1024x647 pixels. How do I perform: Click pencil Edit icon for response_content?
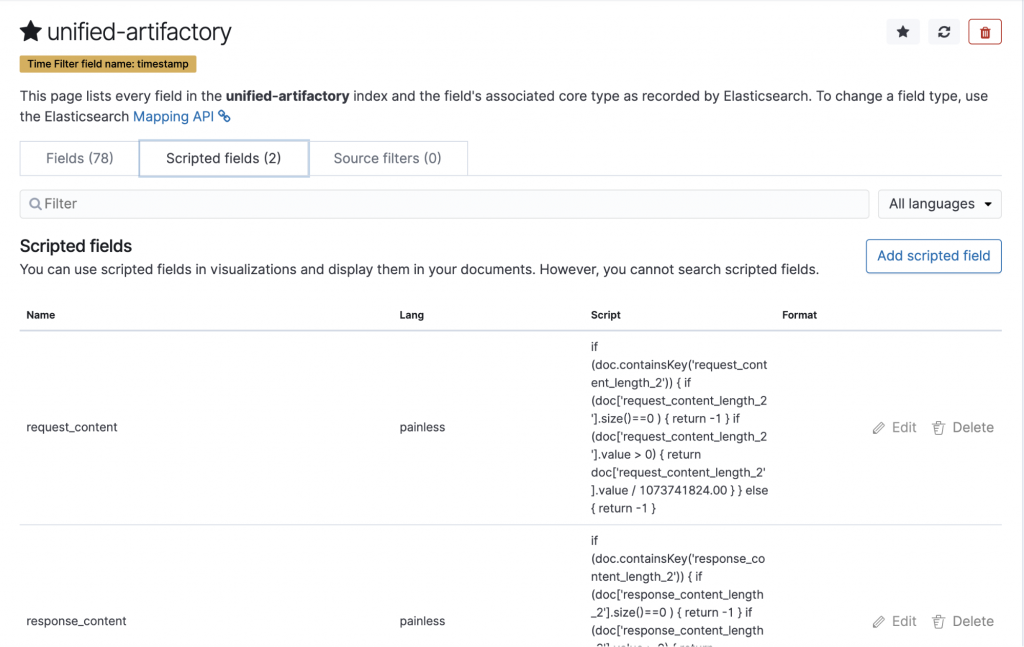[879, 622]
